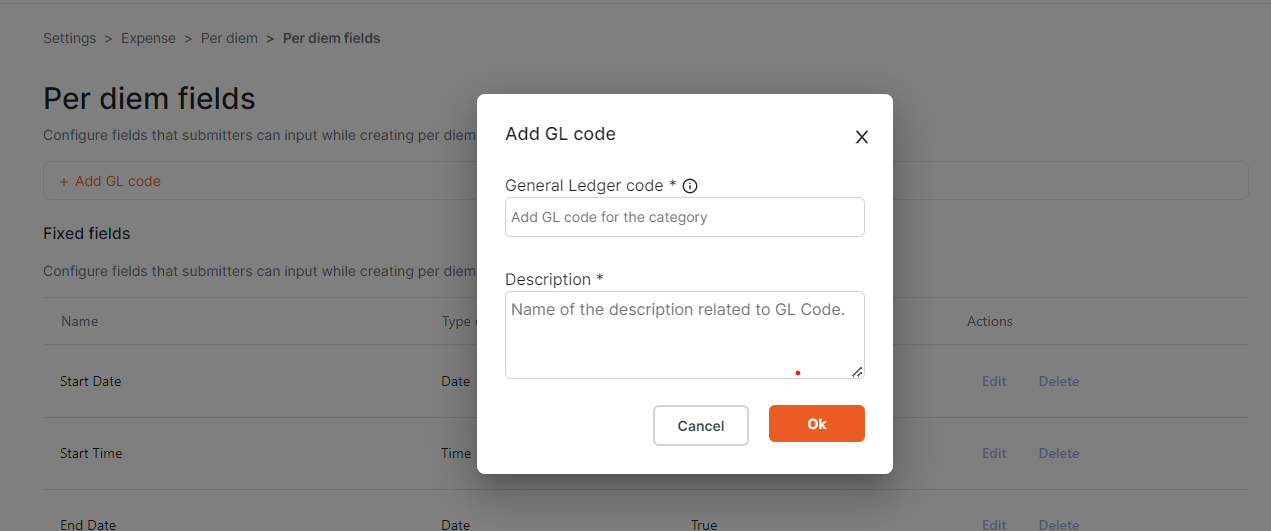Edit the Start Date field row
The height and width of the screenshot is (531, 1271).
[994, 381]
